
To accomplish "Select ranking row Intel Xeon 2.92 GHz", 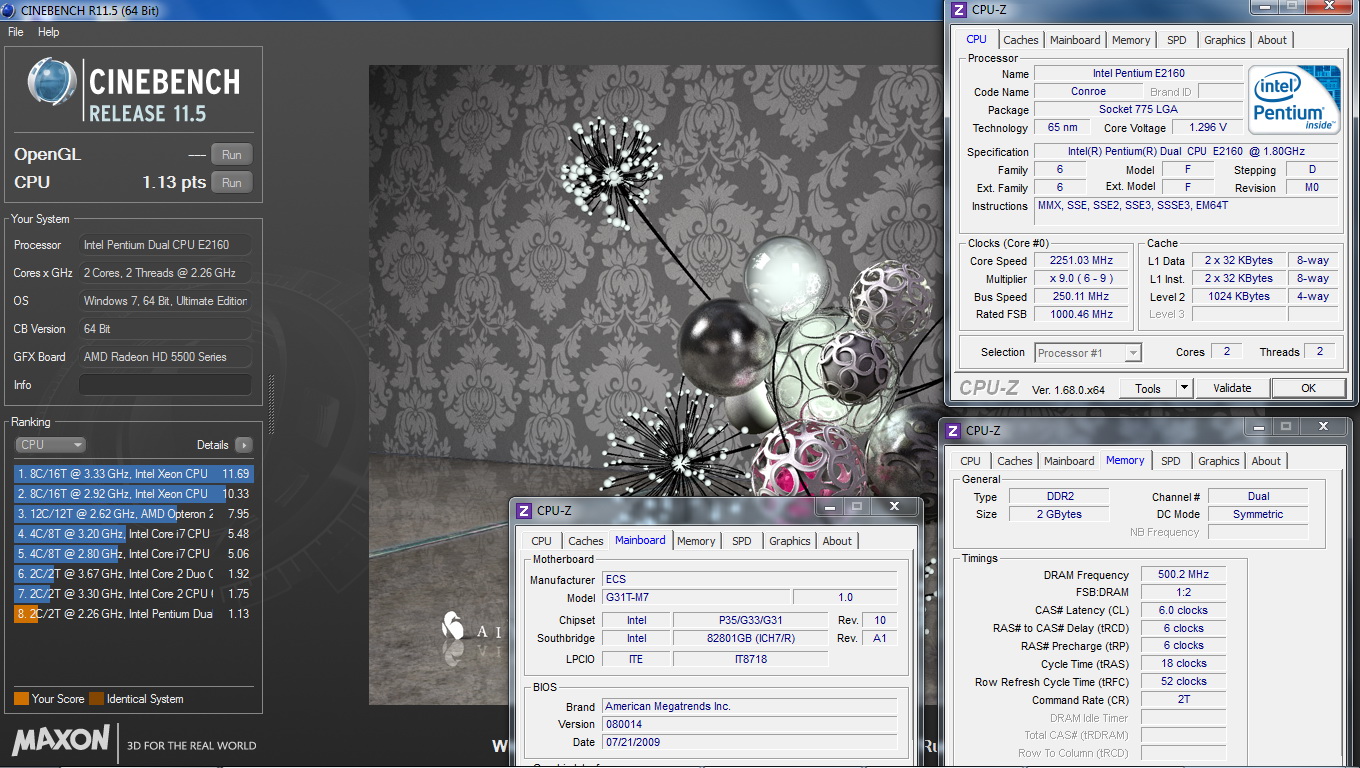I will [x=134, y=494].
